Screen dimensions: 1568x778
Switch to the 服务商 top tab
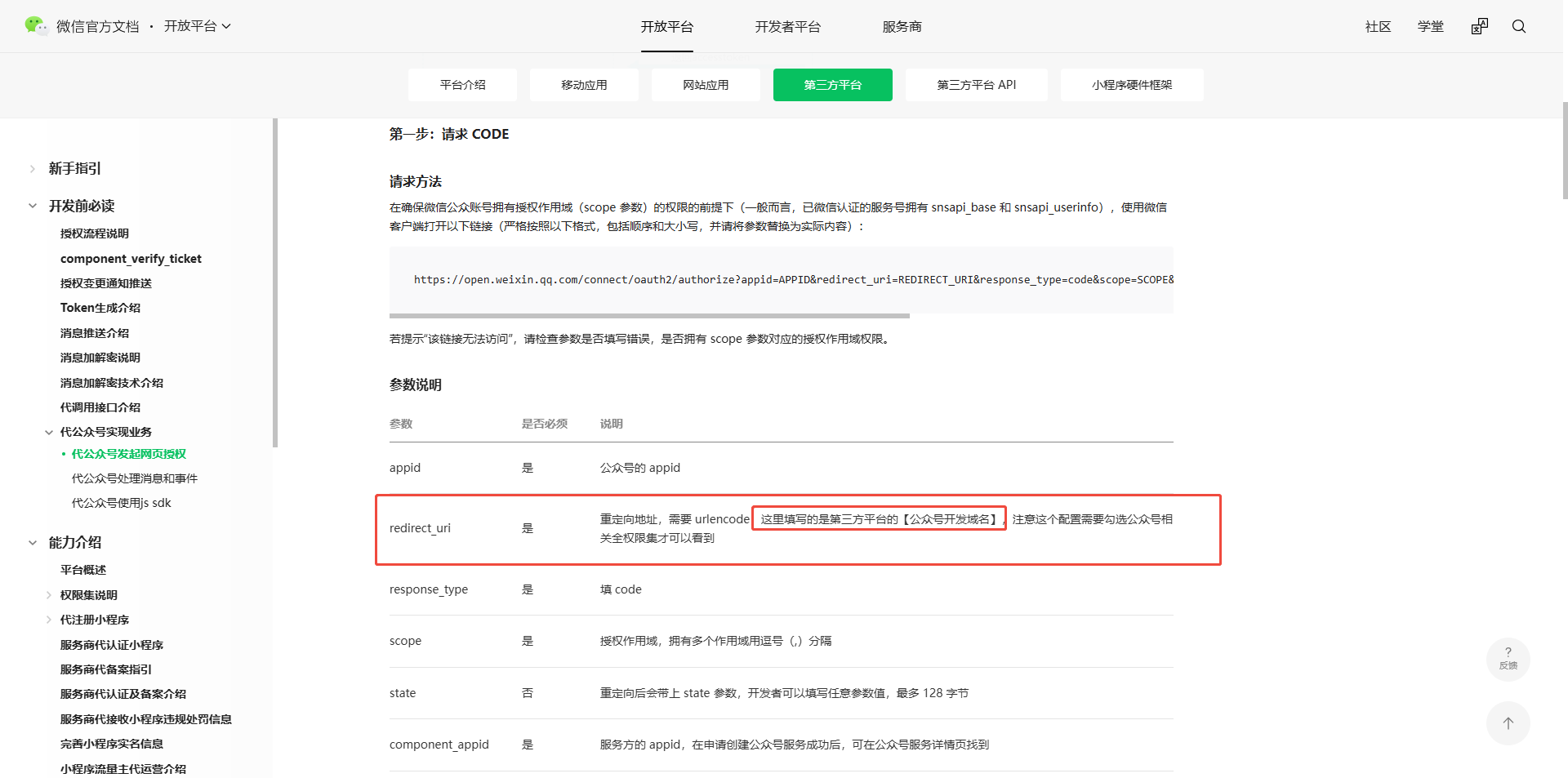pos(902,27)
